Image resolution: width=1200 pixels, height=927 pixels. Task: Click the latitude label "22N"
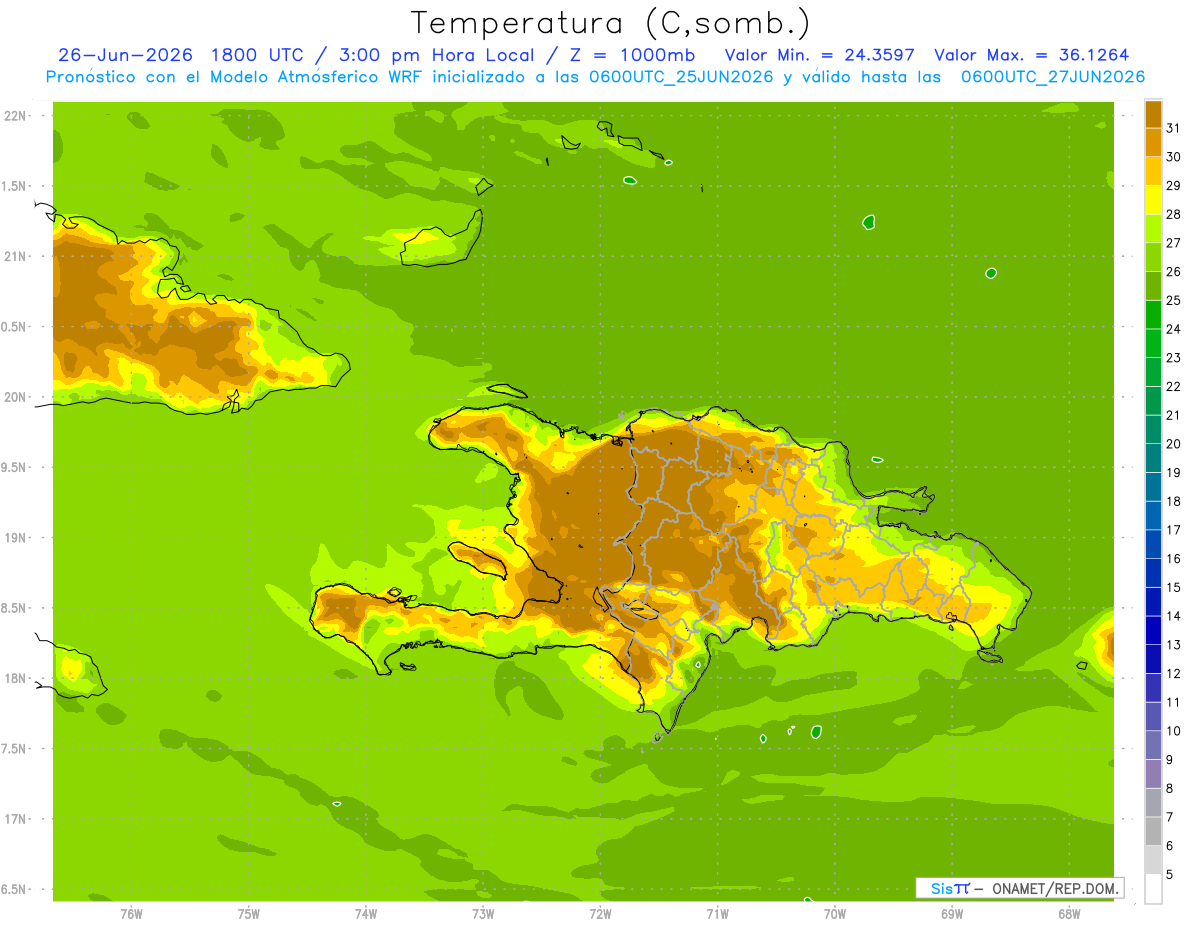tap(15, 116)
